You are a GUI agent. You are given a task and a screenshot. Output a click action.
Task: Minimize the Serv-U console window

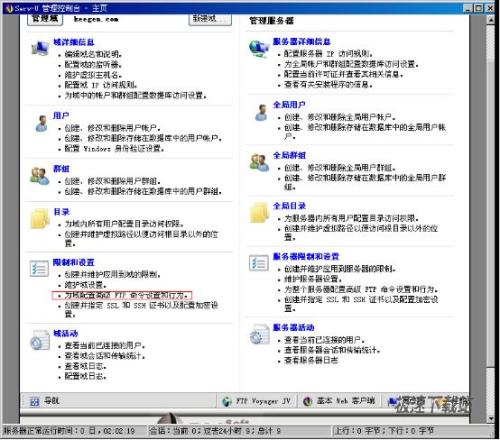[x=468, y=8]
